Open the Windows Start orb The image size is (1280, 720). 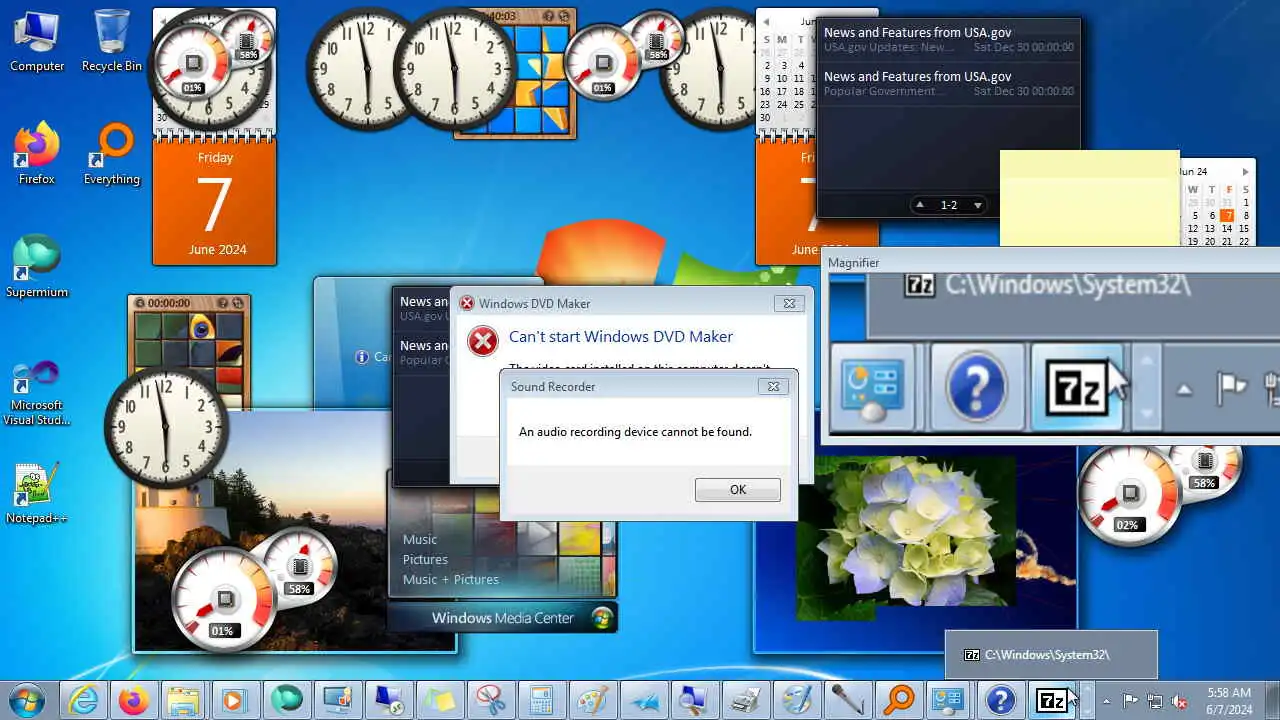27,700
